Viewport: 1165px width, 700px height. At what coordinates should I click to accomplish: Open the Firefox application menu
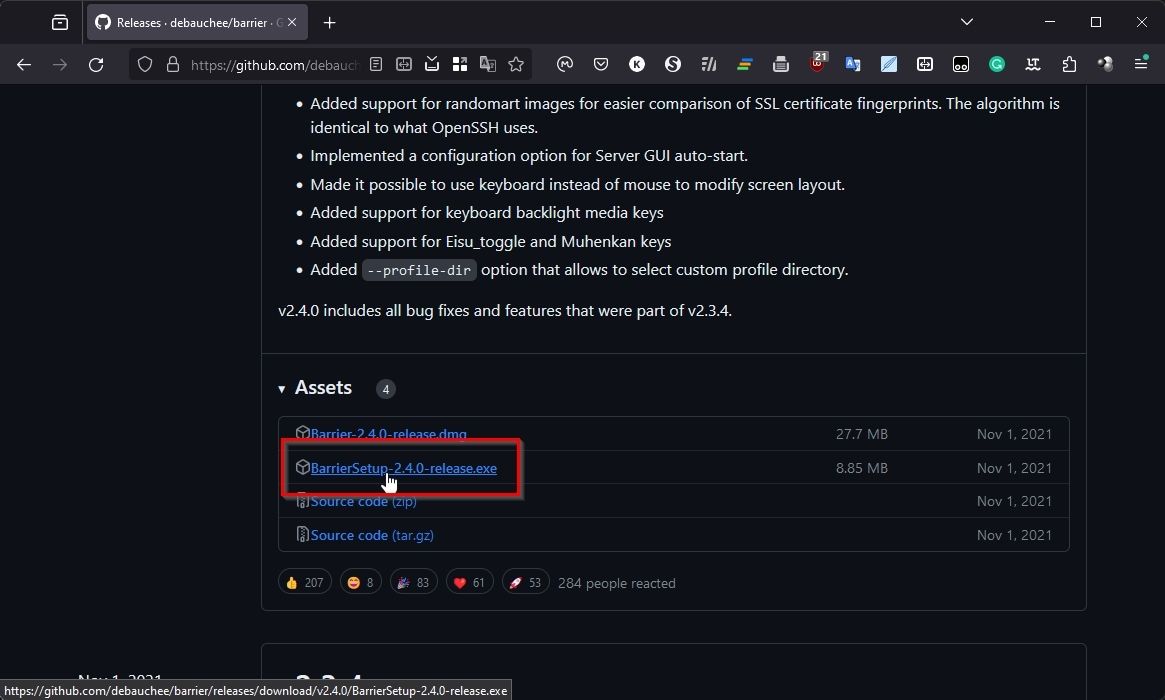[x=1141, y=64]
